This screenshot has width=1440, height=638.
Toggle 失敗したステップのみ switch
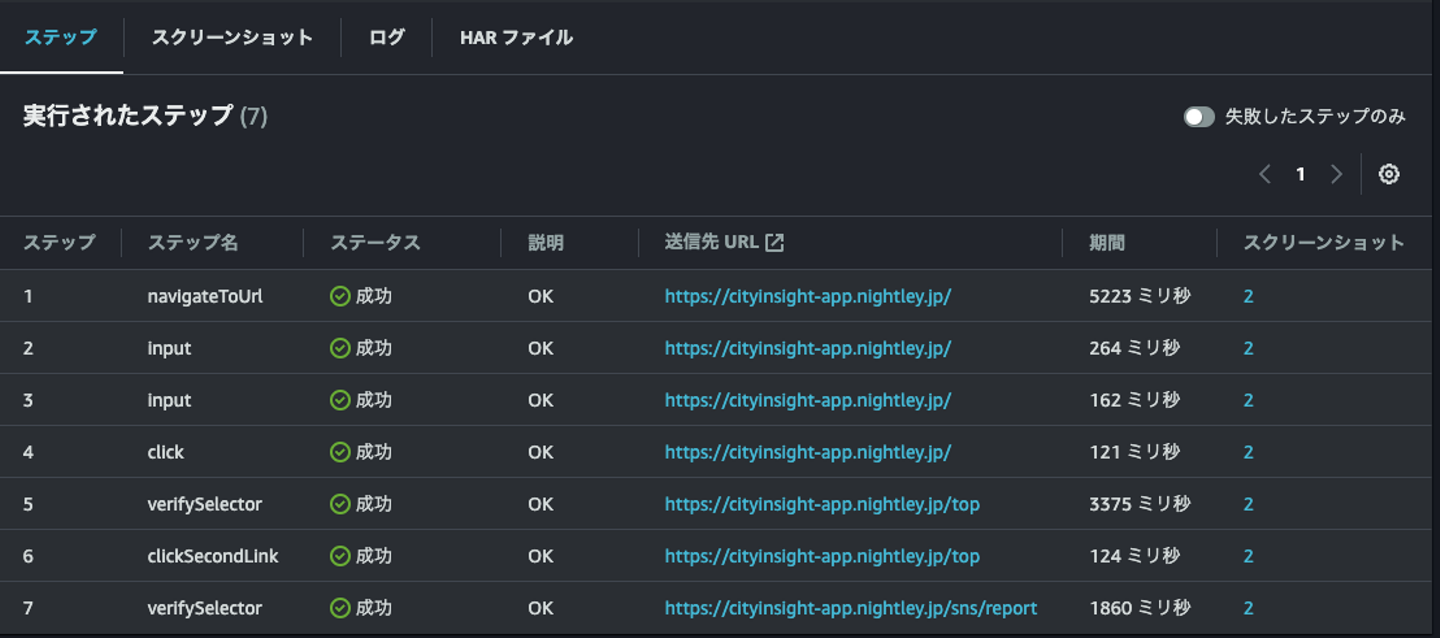(1199, 117)
